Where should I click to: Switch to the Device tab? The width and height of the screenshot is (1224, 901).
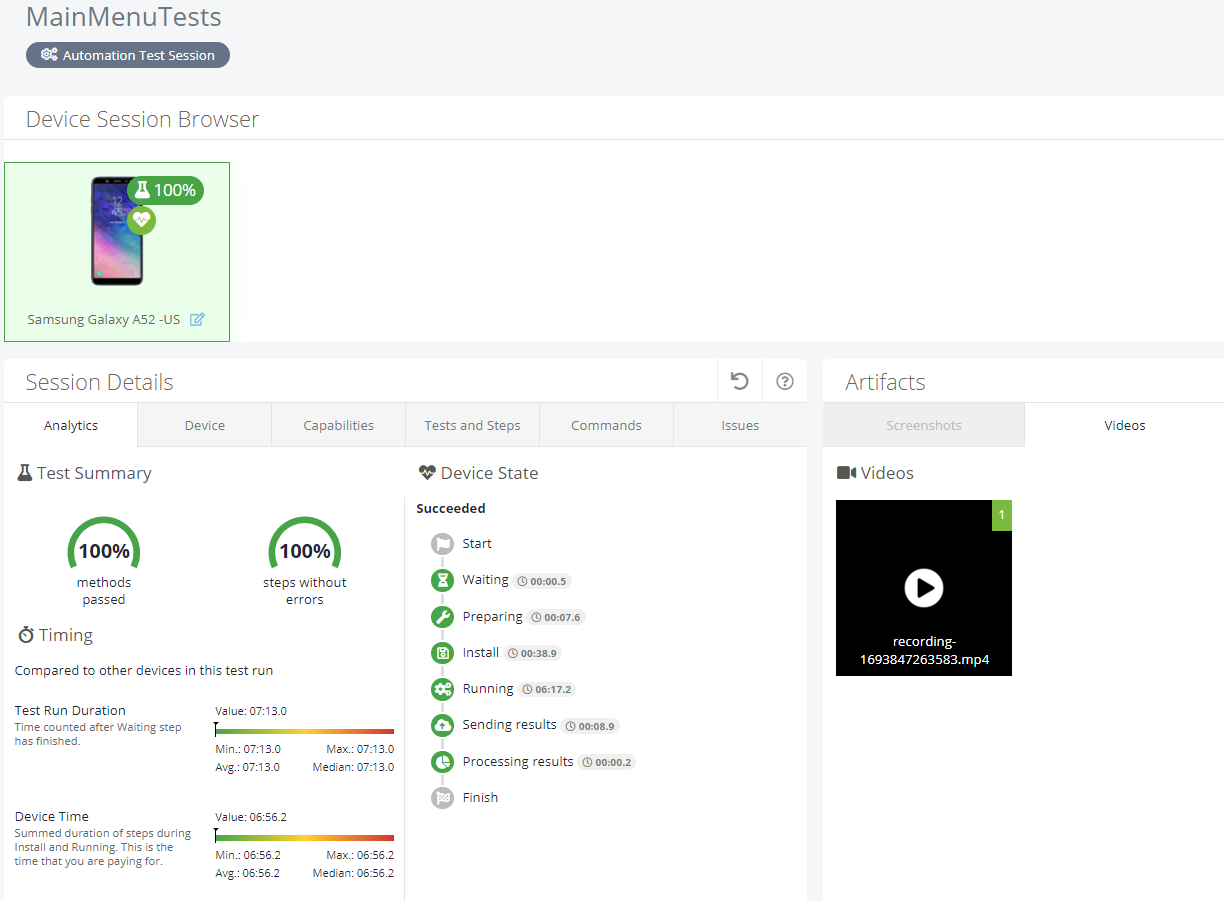(203, 425)
